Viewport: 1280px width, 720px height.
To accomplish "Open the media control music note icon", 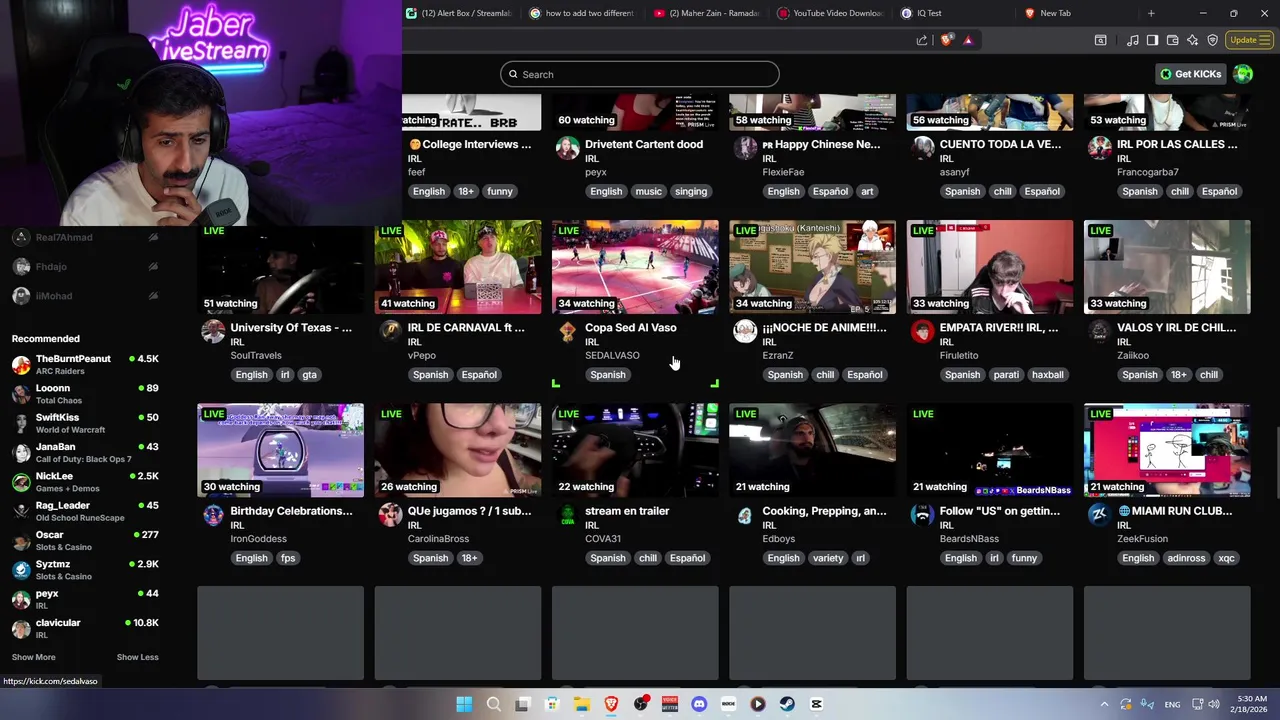I will tap(1132, 40).
